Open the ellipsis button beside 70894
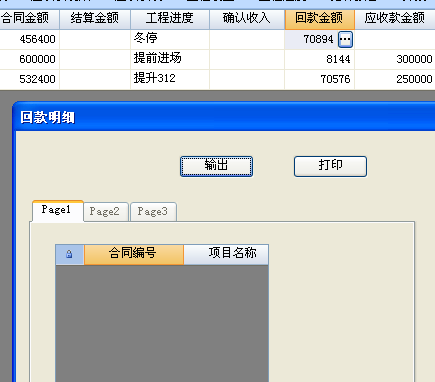 (345, 40)
